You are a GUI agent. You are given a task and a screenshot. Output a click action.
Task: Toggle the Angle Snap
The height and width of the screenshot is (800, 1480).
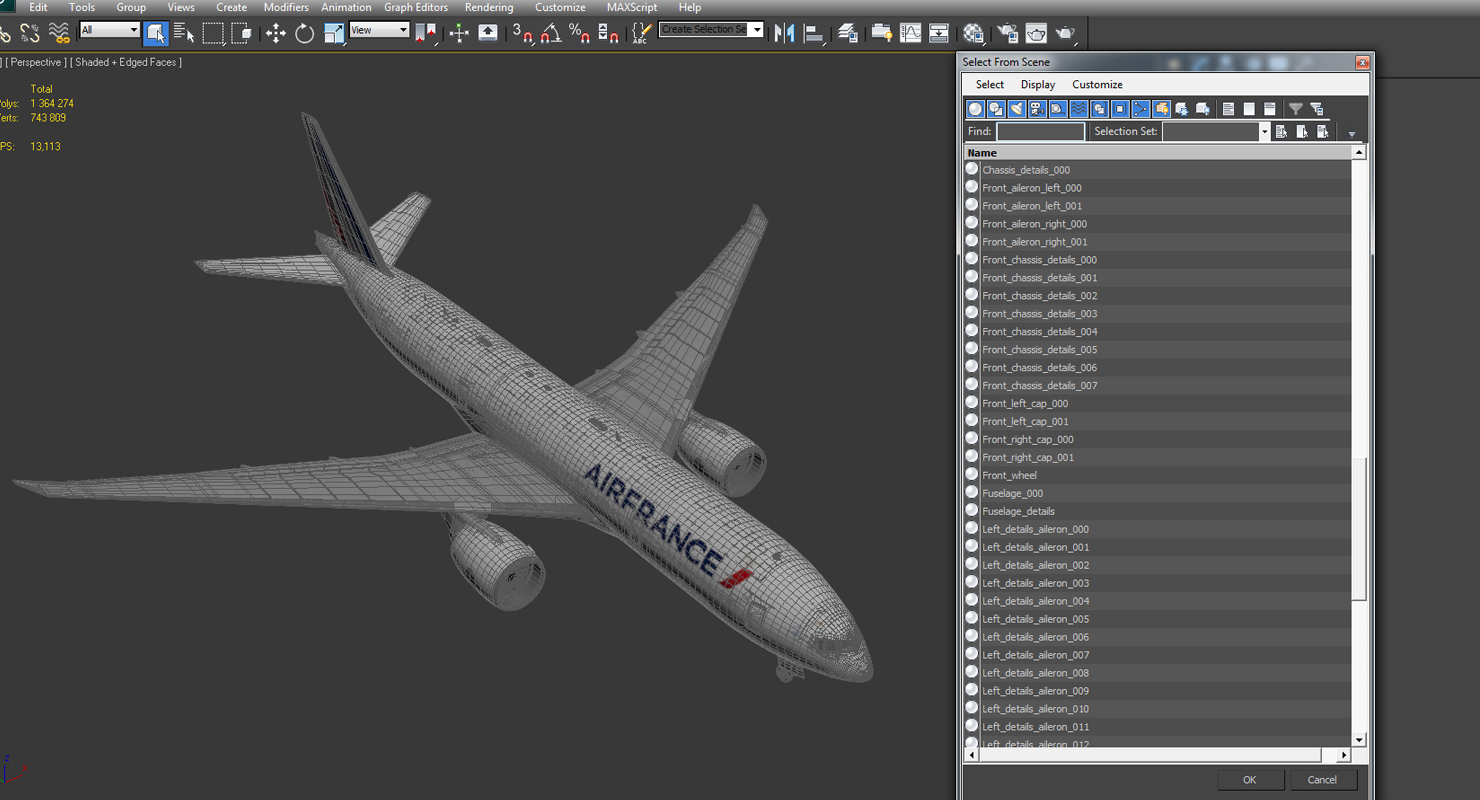[550, 33]
